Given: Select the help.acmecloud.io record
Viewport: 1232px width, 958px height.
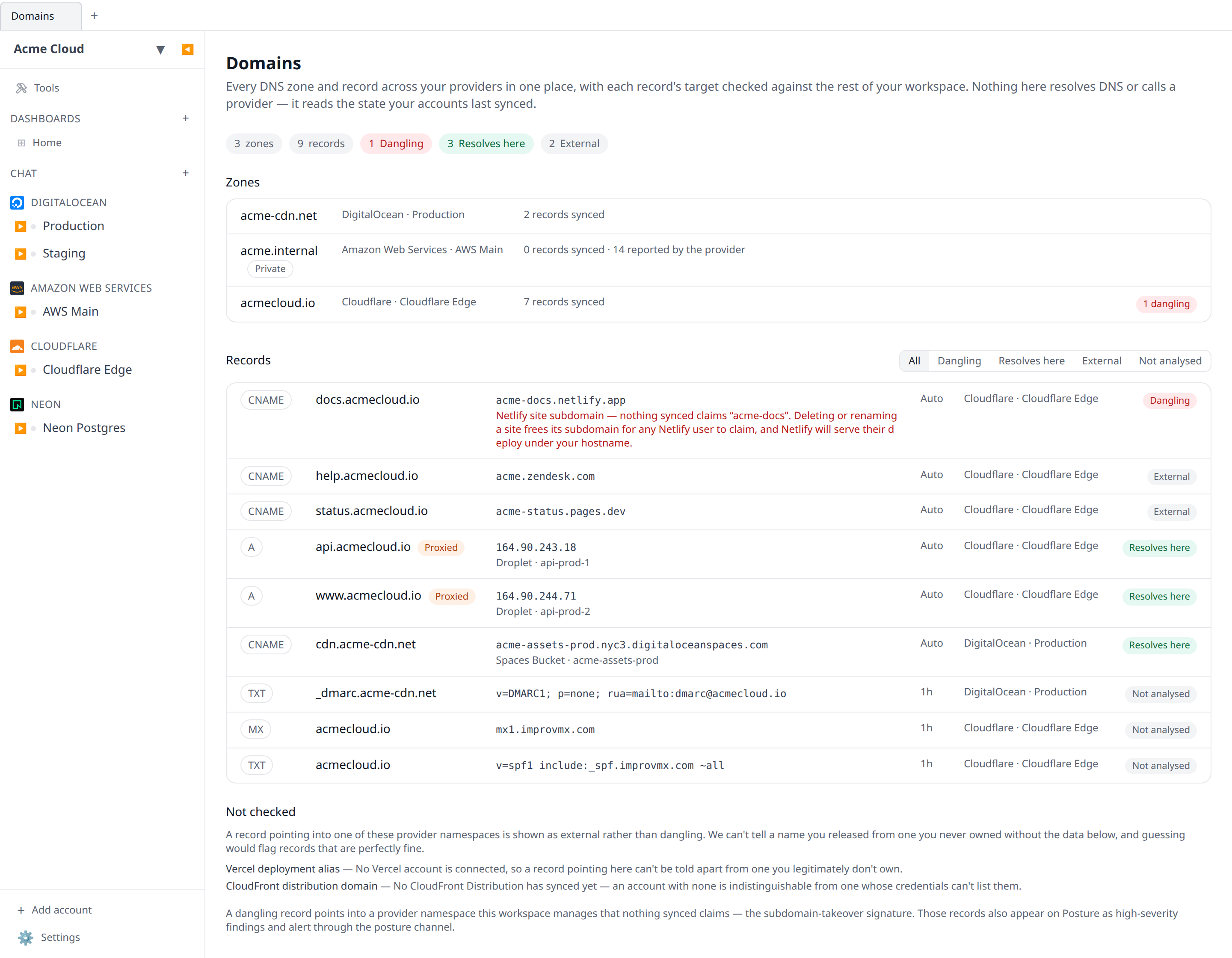Looking at the screenshot, I should pyautogui.click(x=718, y=477).
